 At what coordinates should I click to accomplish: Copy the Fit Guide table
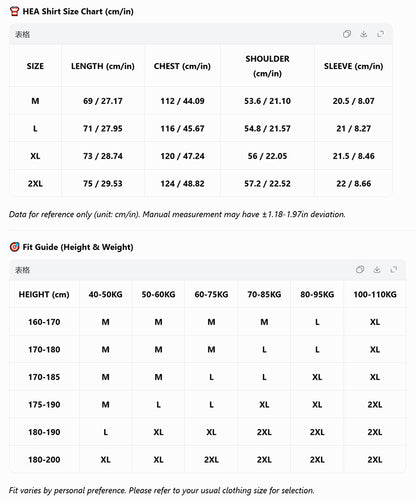[x=360, y=270]
